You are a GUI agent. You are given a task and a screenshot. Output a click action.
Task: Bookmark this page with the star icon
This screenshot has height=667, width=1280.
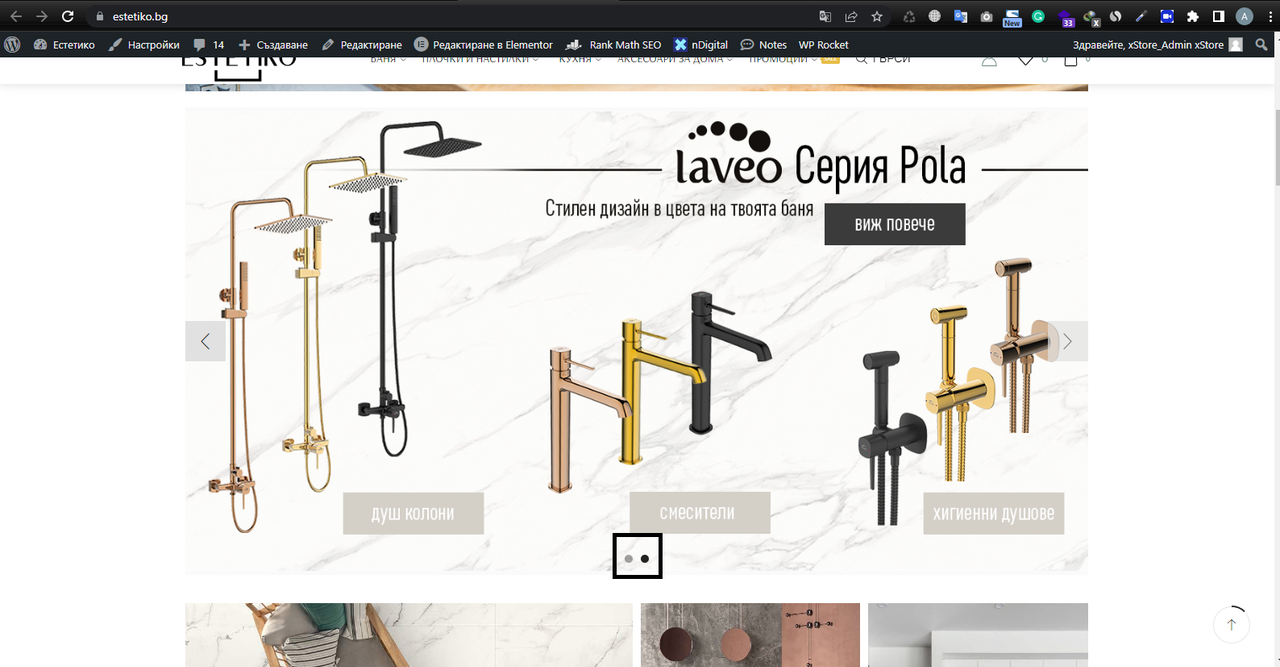point(877,16)
